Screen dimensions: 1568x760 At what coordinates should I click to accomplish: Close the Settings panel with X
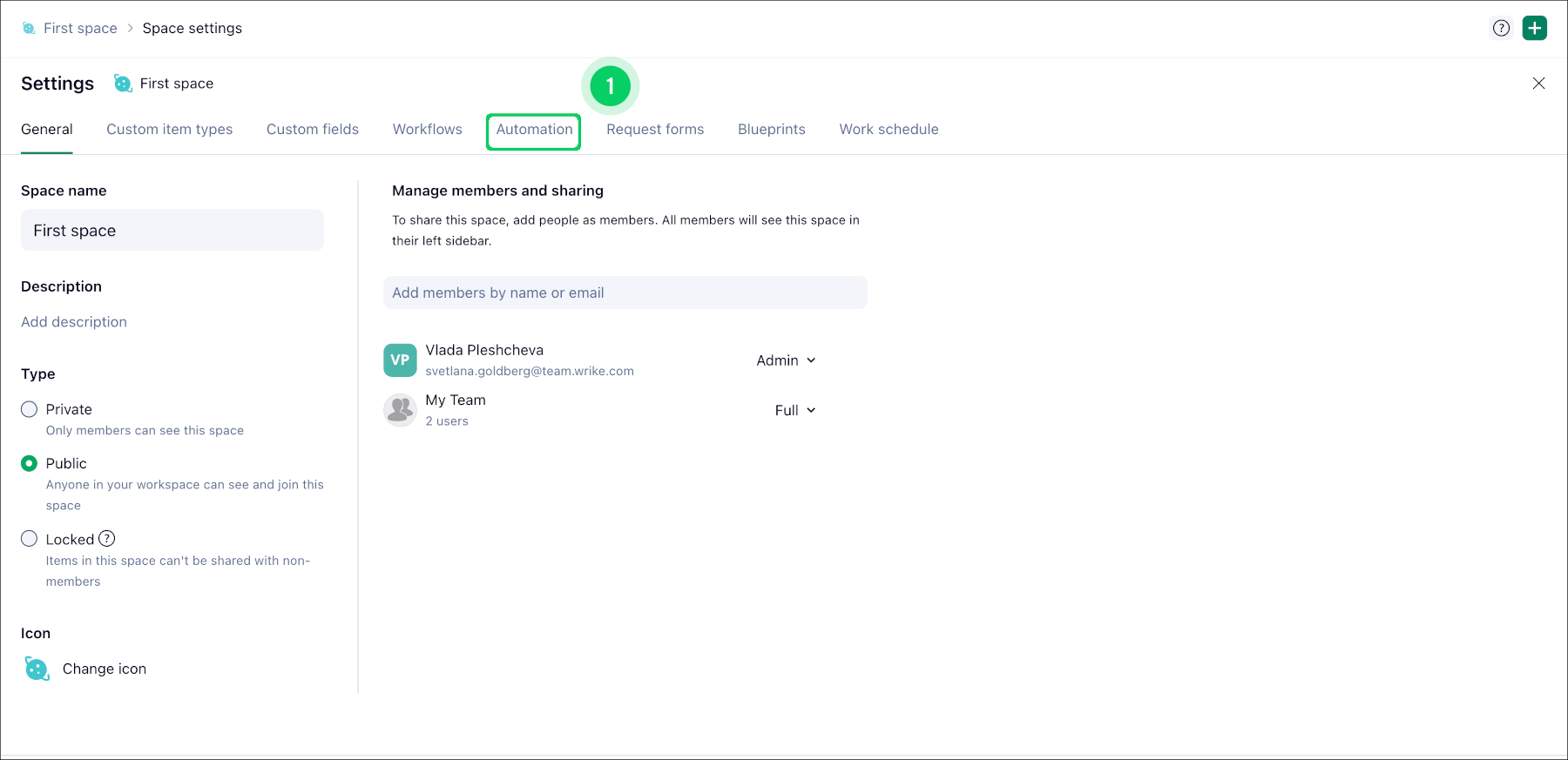tap(1538, 84)
